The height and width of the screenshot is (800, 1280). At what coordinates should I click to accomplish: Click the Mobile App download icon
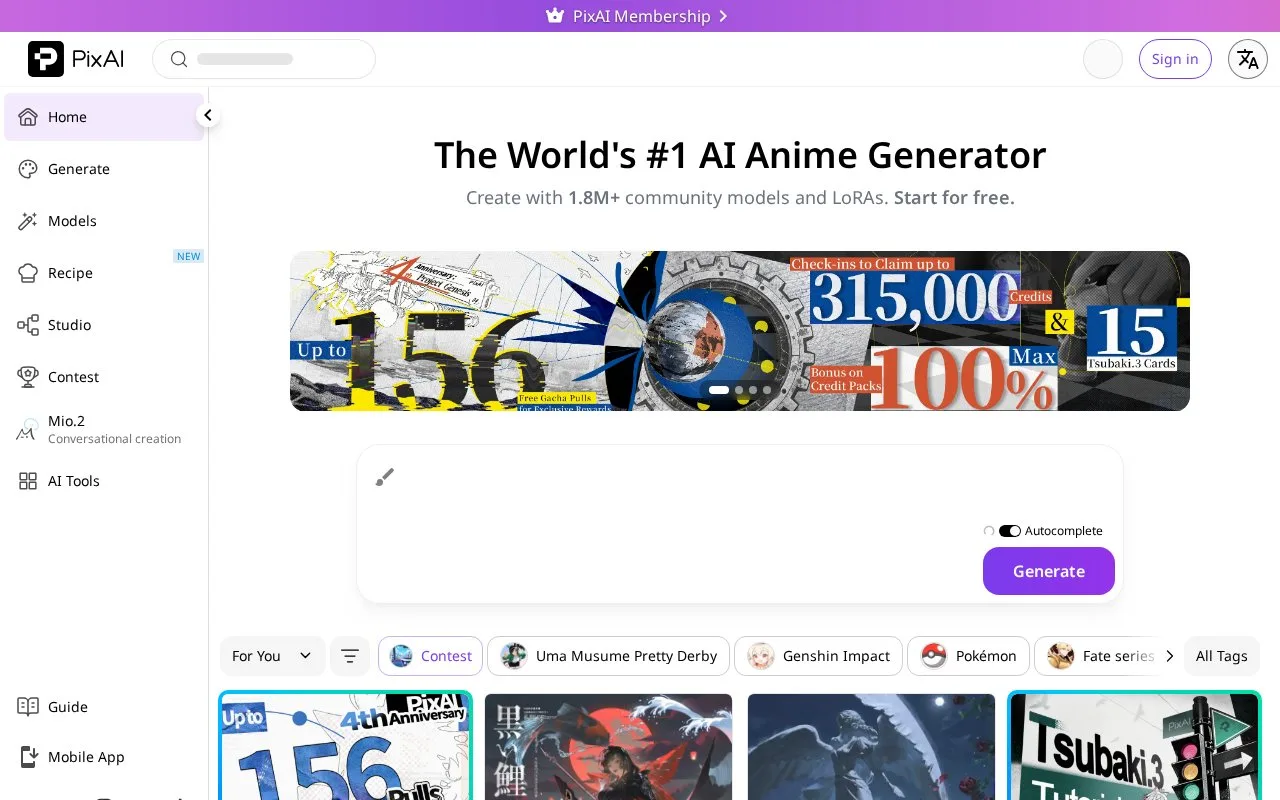coord(28,757)
